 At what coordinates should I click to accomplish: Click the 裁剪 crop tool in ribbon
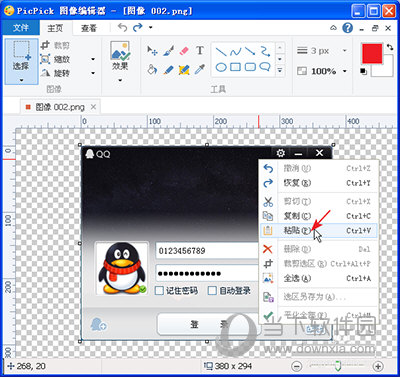55,45
